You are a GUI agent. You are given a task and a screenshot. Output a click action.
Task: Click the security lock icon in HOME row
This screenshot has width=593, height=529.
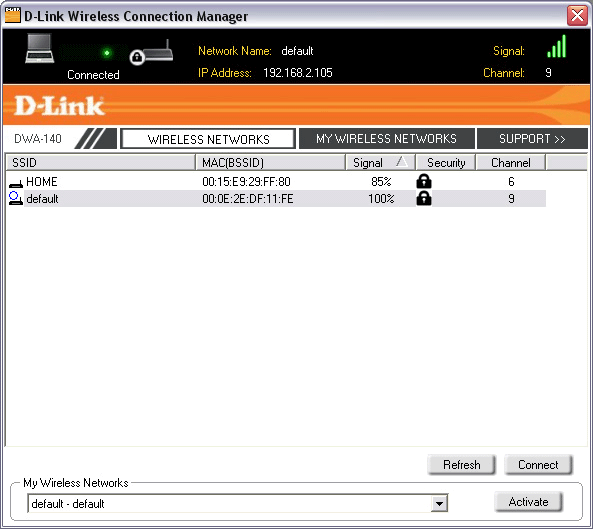pos(424,181)
